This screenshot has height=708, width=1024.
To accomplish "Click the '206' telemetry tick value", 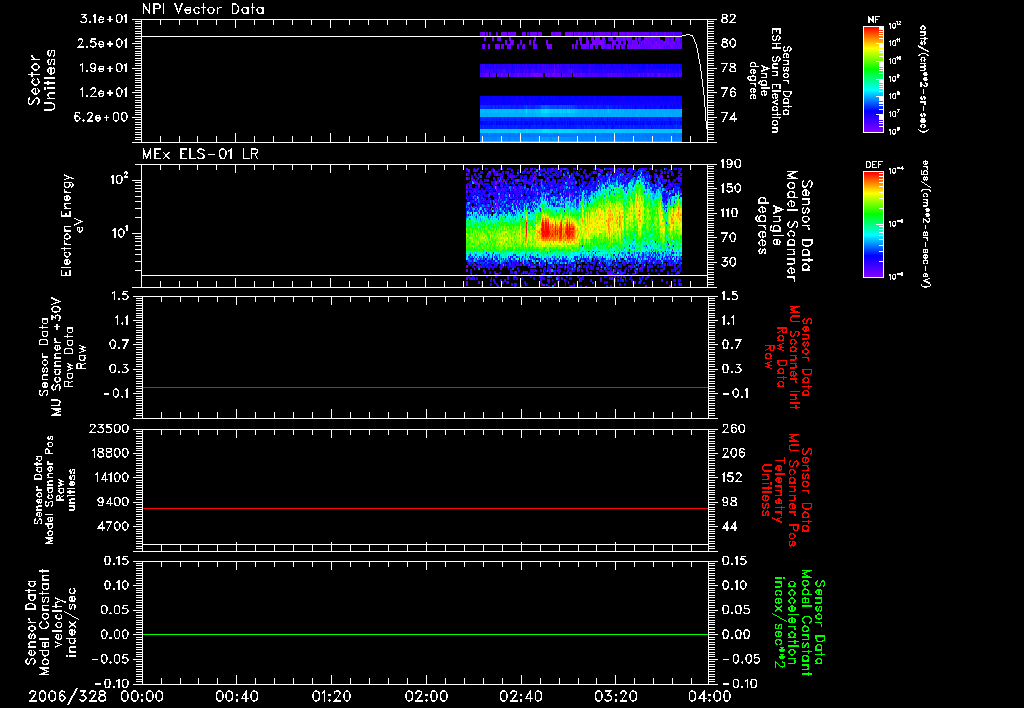I will [x=733, y=453].
